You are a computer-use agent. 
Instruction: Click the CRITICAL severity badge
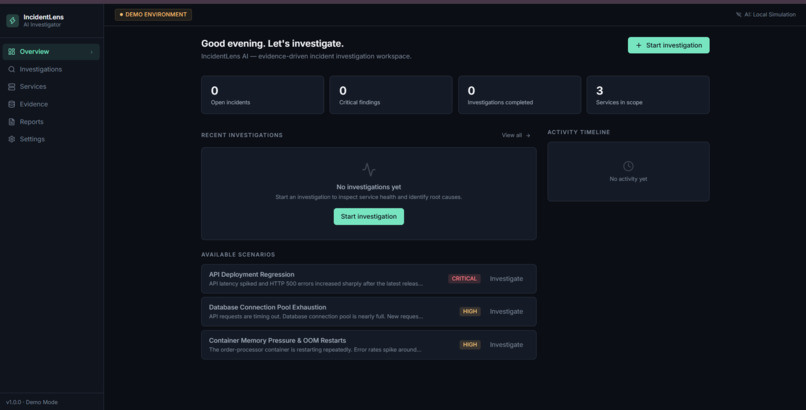pyautogui.click(x=464, y=278)
